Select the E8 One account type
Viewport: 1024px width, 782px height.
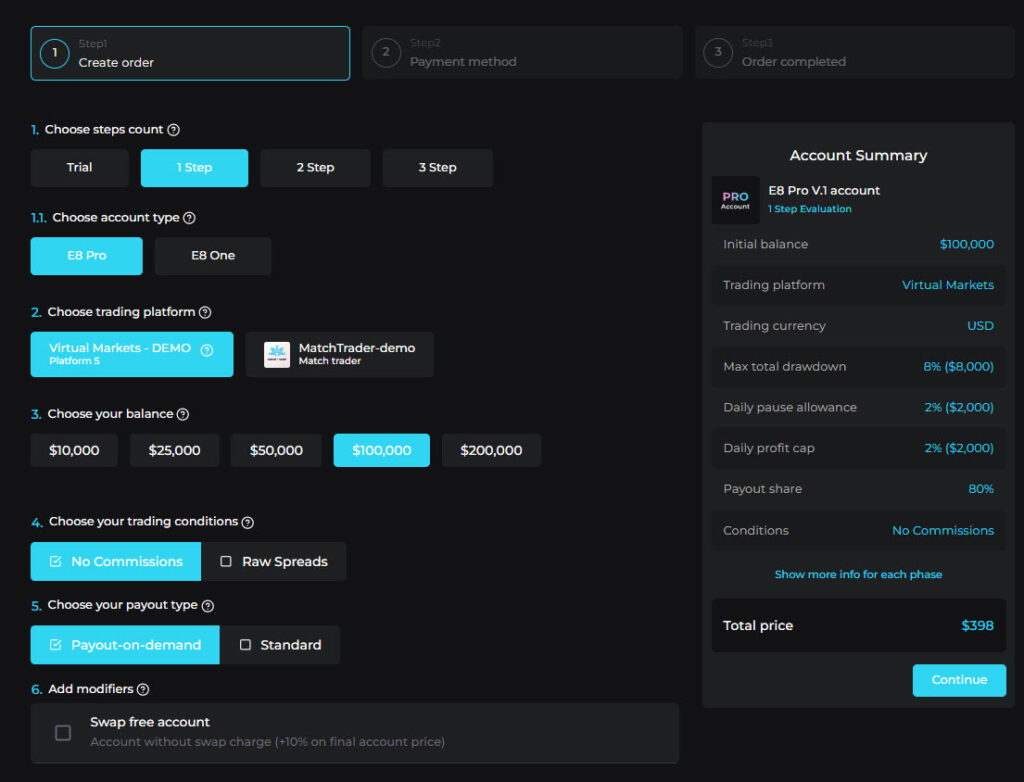pyautogui.click(x=213, y=256)
